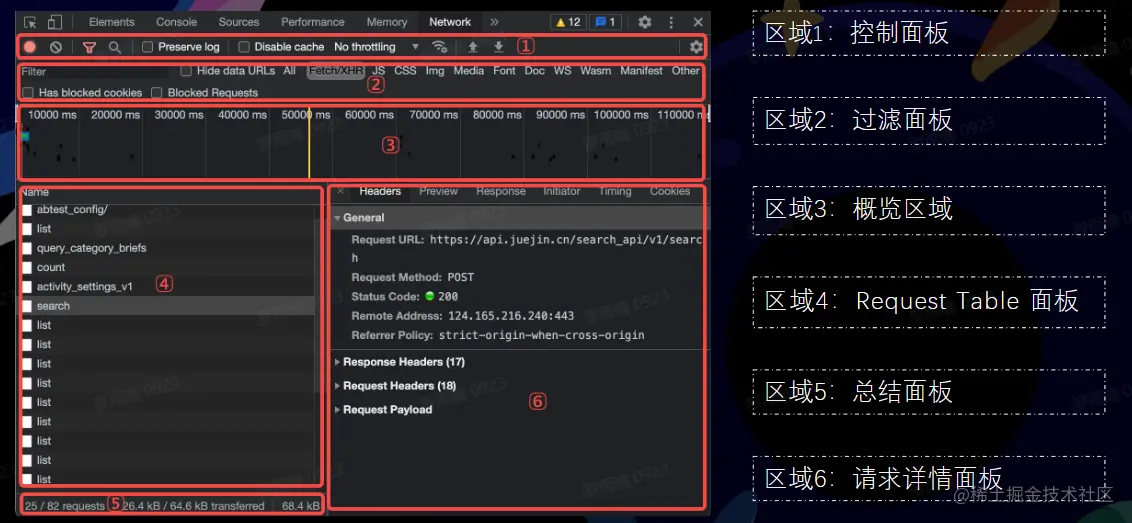The height and width of the screenshot is (523, 1132).
Task: Filter requests by Img
Action: click(435, 71)
